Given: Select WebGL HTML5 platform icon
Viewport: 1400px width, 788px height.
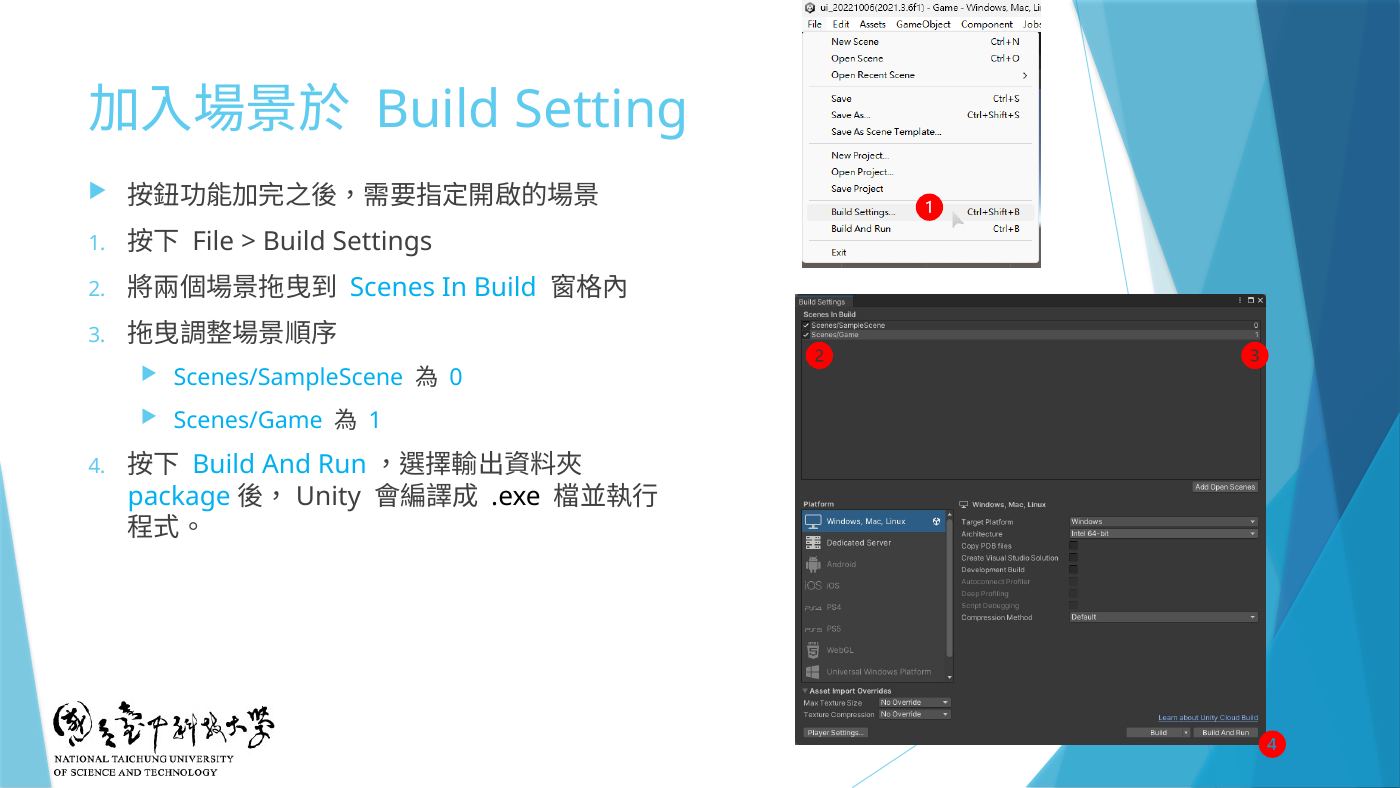Looking at the screenshot, I should tap(813, 650).
